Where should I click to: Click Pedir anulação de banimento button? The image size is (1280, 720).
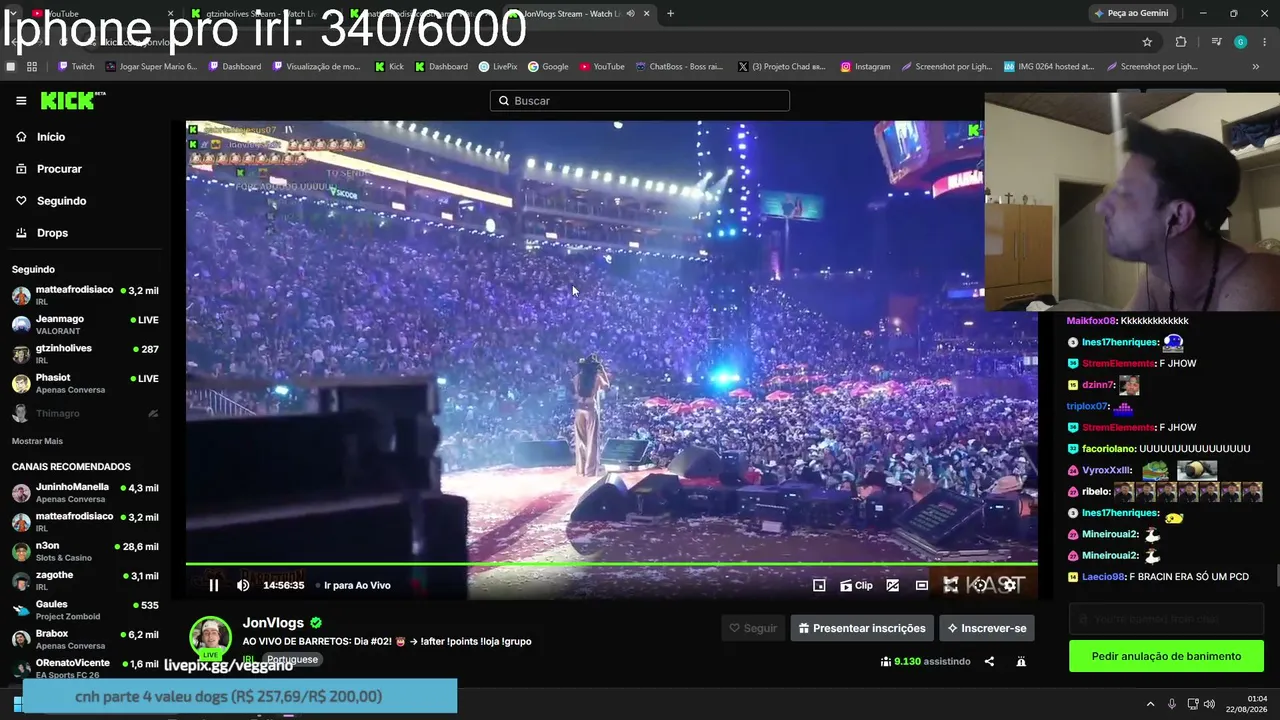tap(1166, 656)
